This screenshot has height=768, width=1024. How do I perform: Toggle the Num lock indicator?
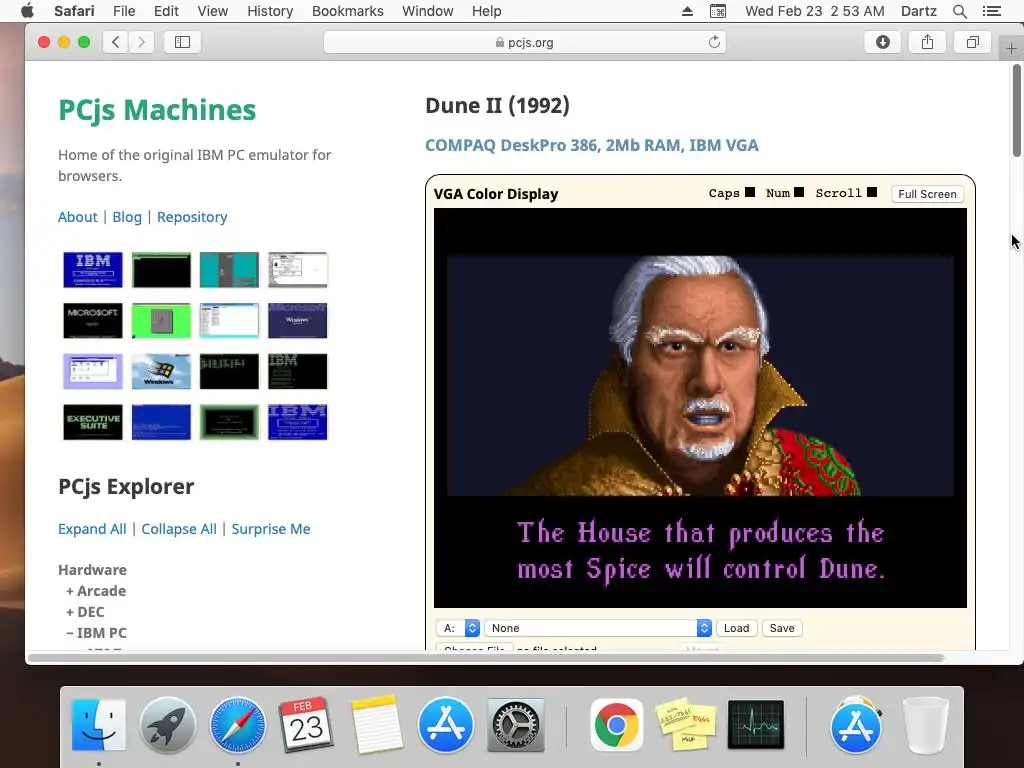799,192
